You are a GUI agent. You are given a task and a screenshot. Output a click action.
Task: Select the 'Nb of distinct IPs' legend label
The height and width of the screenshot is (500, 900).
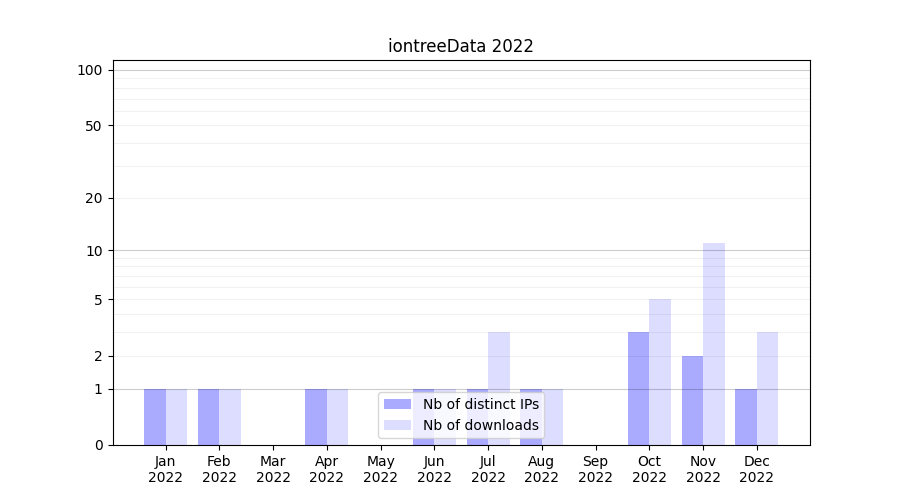[480, 404]
